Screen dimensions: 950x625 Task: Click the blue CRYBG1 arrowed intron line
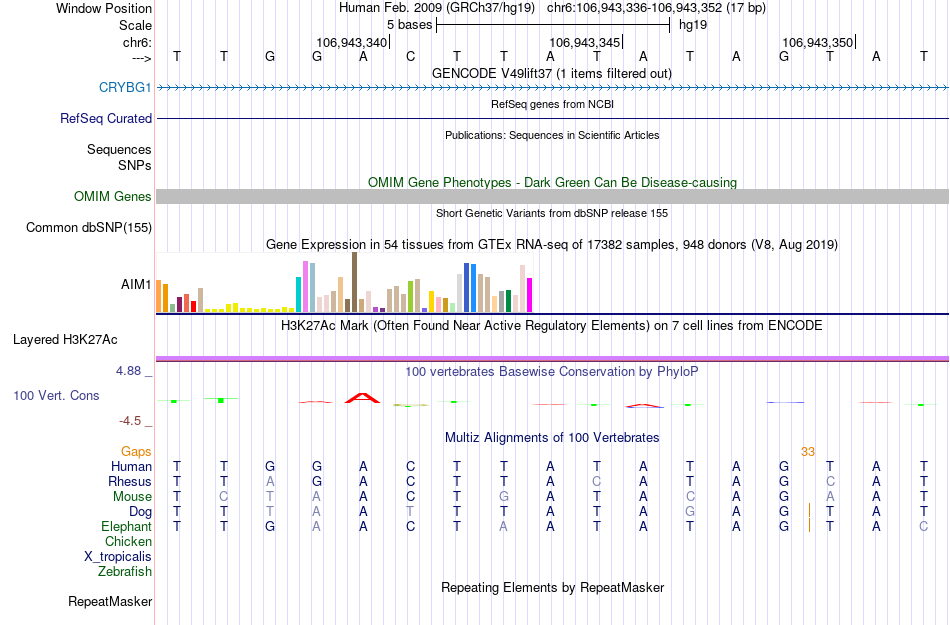[553, 88]
